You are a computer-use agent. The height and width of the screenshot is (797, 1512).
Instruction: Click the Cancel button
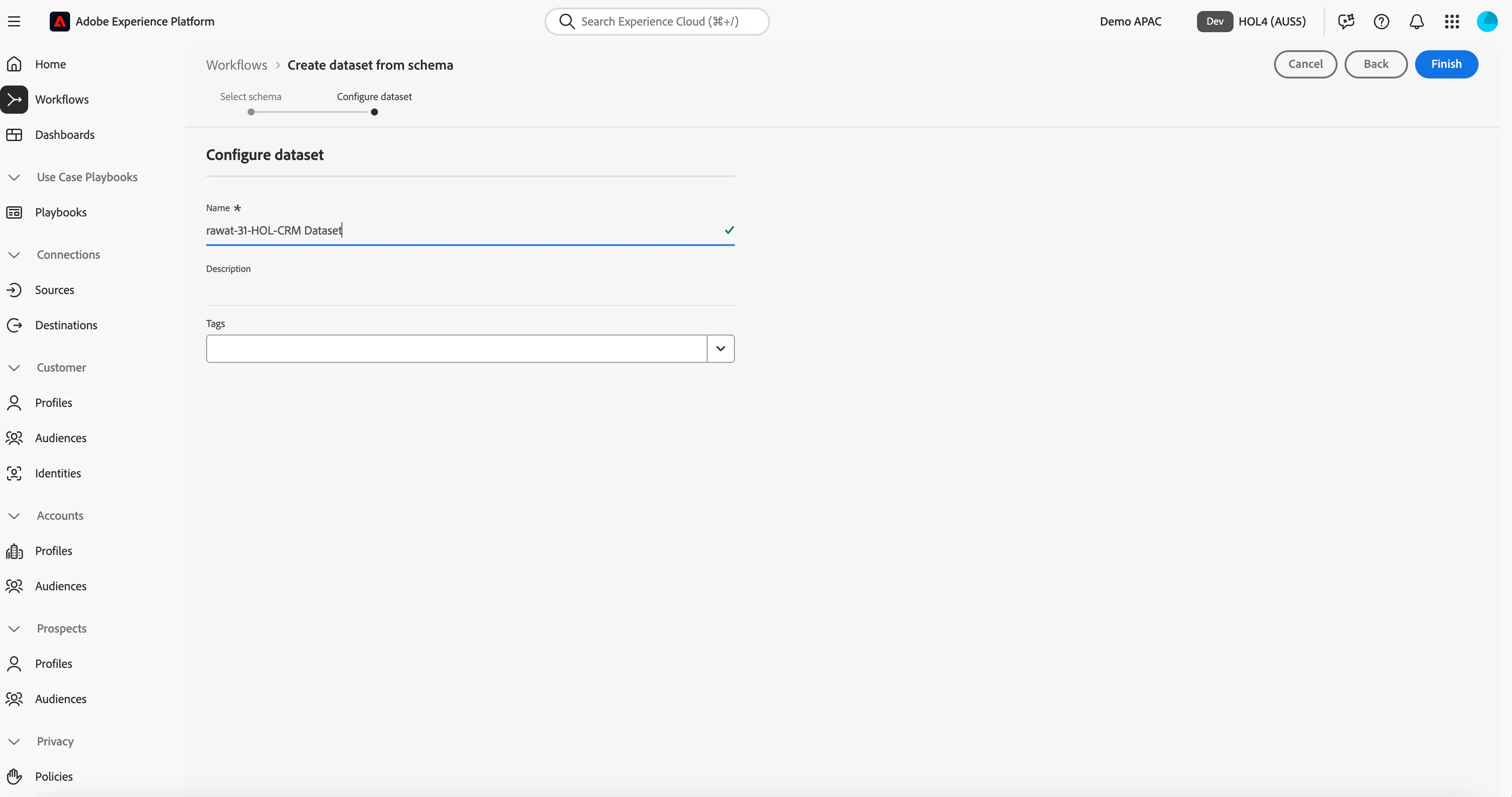[x=1305, y=64]
